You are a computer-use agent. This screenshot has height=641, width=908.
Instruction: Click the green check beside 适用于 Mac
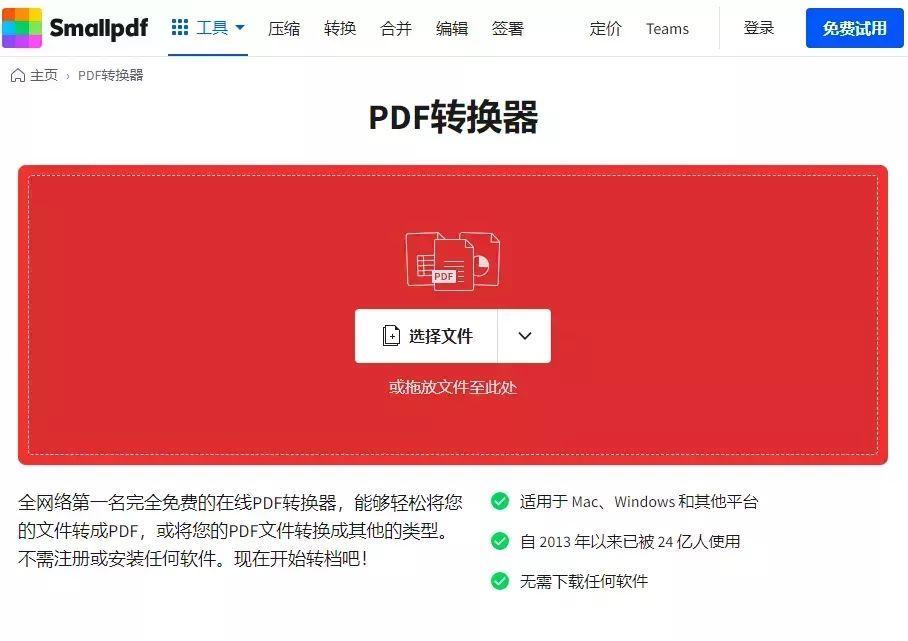500,501
